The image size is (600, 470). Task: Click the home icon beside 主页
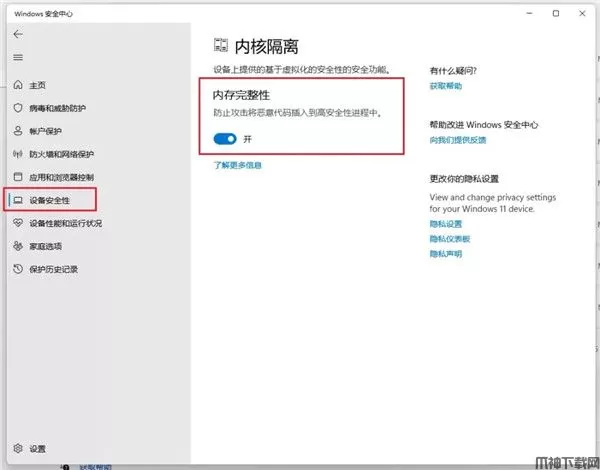pyautogui.click(x=18, y=85)
